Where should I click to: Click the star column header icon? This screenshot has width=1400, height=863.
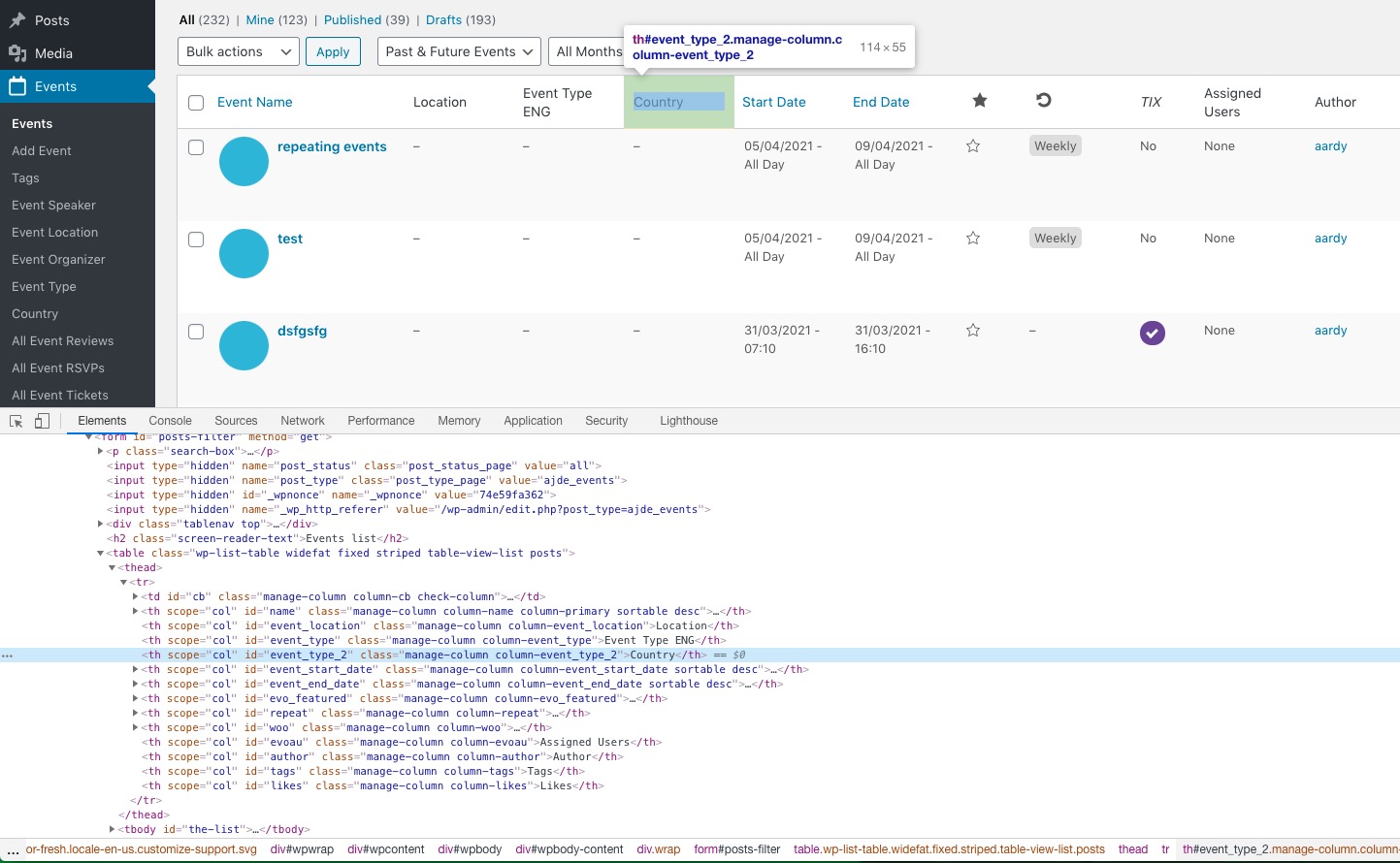[x=979, y=100]
